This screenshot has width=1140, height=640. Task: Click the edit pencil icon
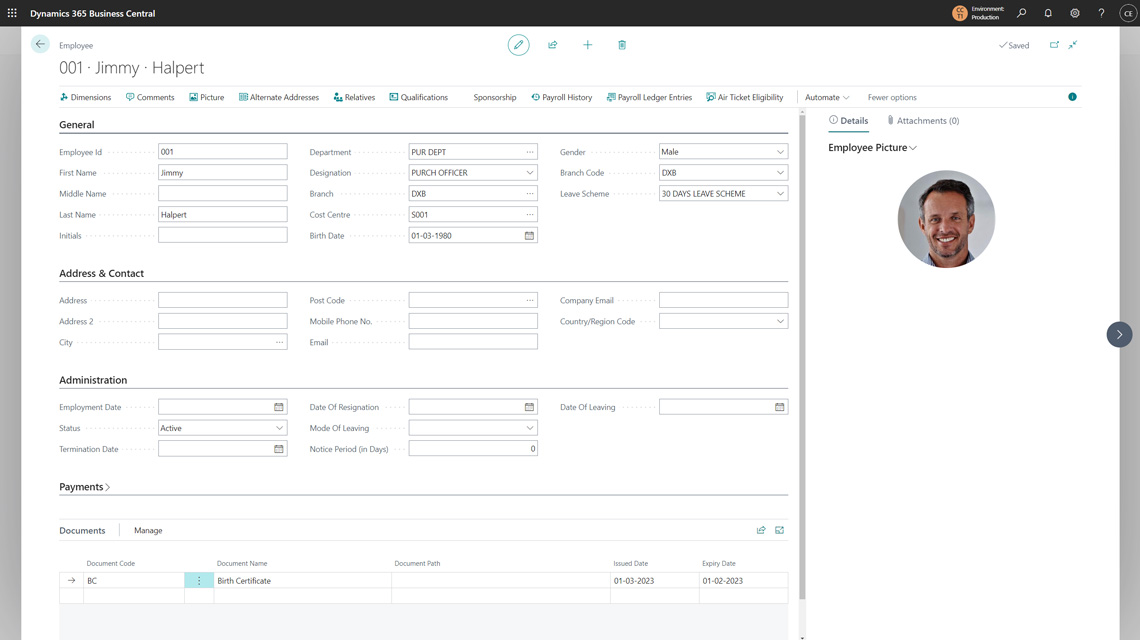click(x=518, y=45)
